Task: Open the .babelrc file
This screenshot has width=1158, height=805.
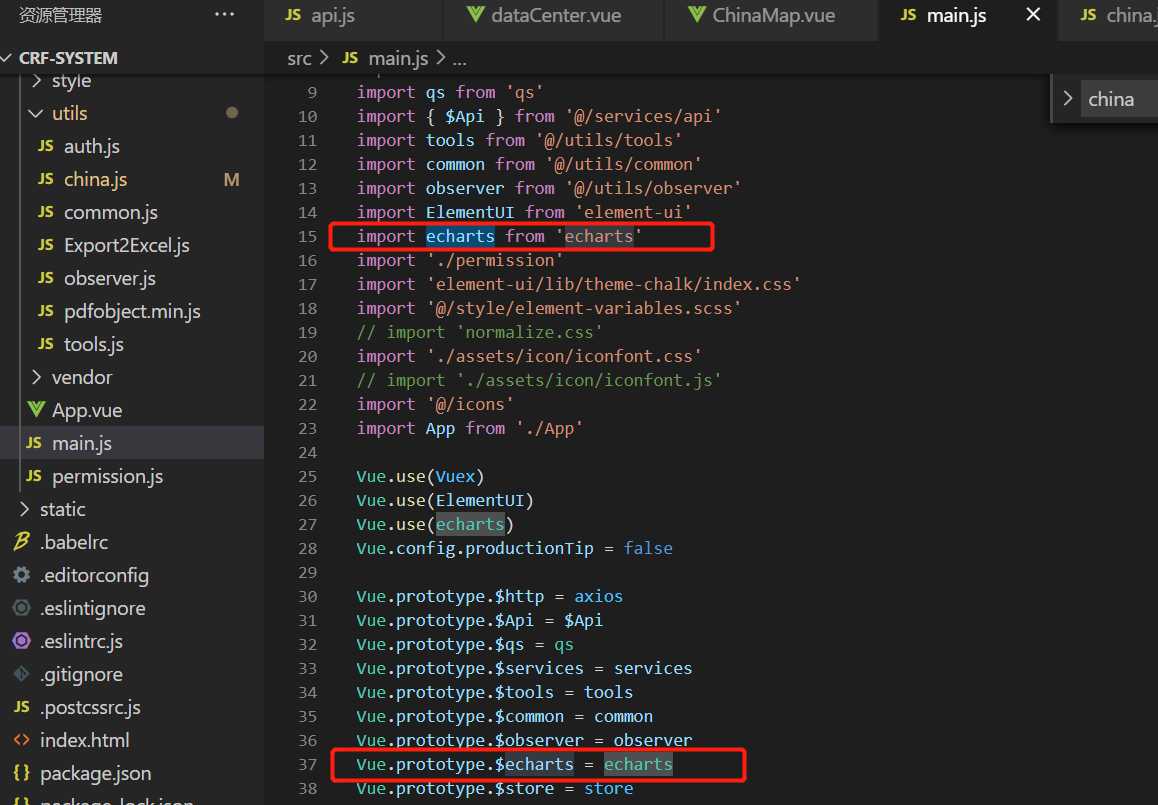Action: click(x=74, y=542)
